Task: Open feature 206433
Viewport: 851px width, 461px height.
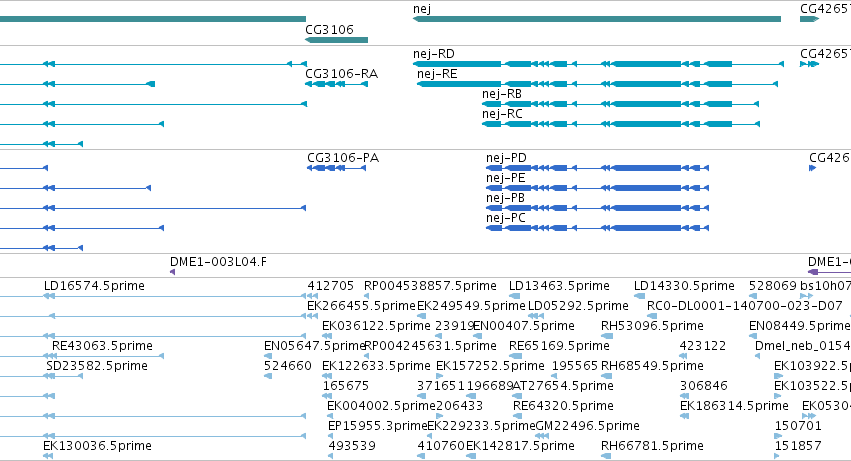Action: (x=459, y=406)
